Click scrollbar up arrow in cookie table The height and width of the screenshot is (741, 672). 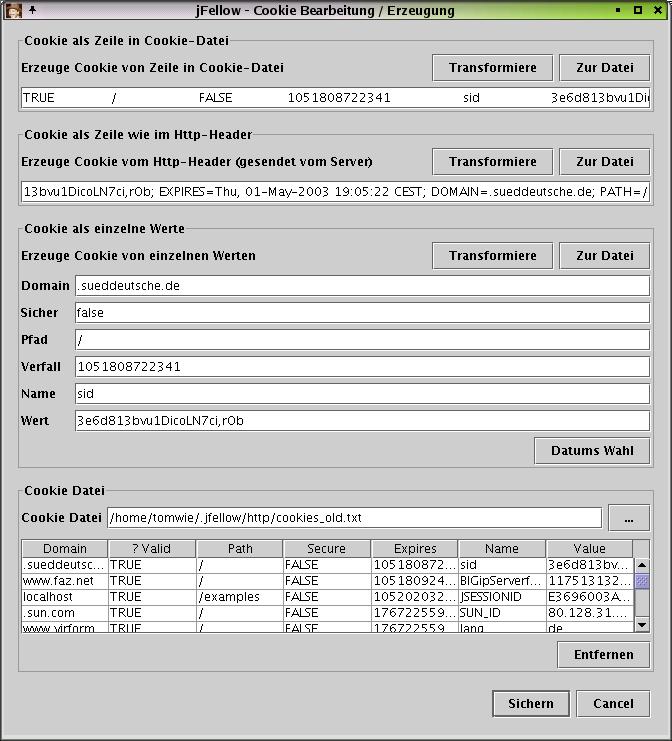tap(642, 565)
